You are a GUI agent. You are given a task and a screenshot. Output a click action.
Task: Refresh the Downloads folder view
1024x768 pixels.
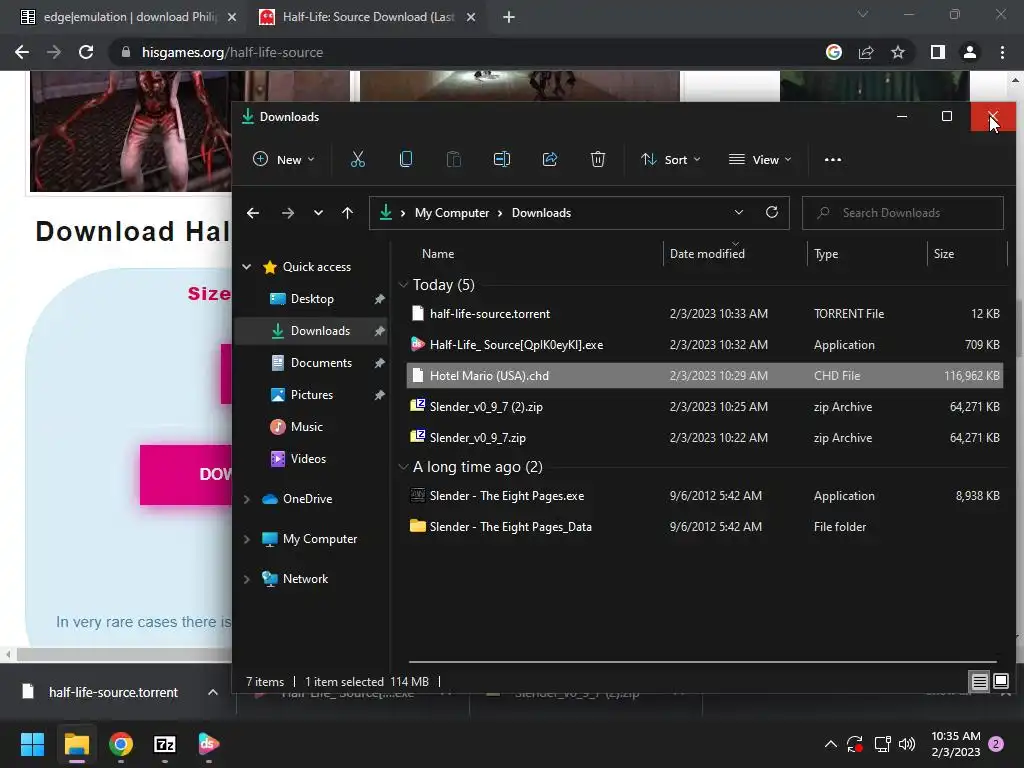(772, 212)
